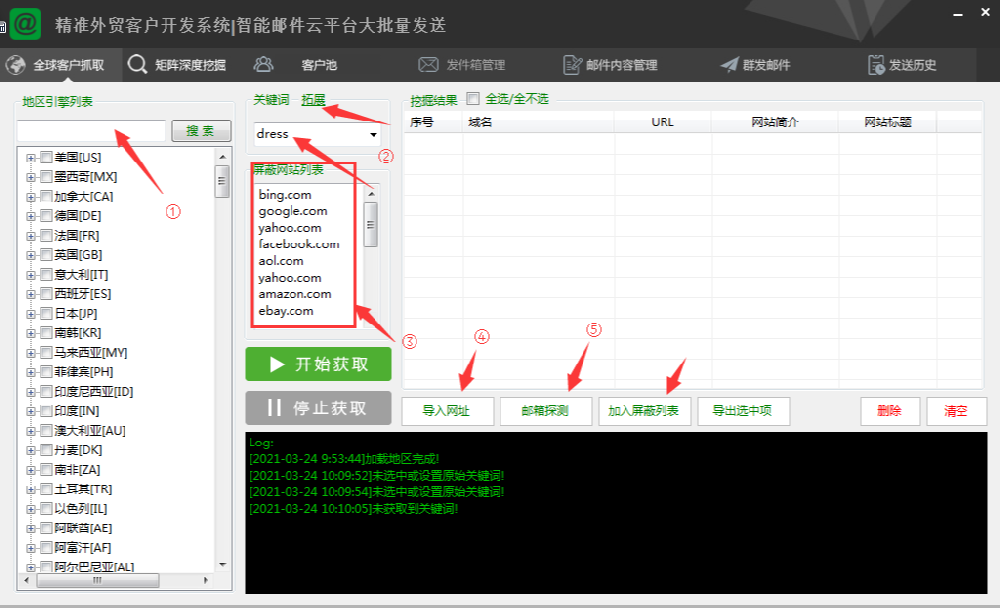Click the 搜索 button for region list

pyautogui.click(x=200, y=131)
